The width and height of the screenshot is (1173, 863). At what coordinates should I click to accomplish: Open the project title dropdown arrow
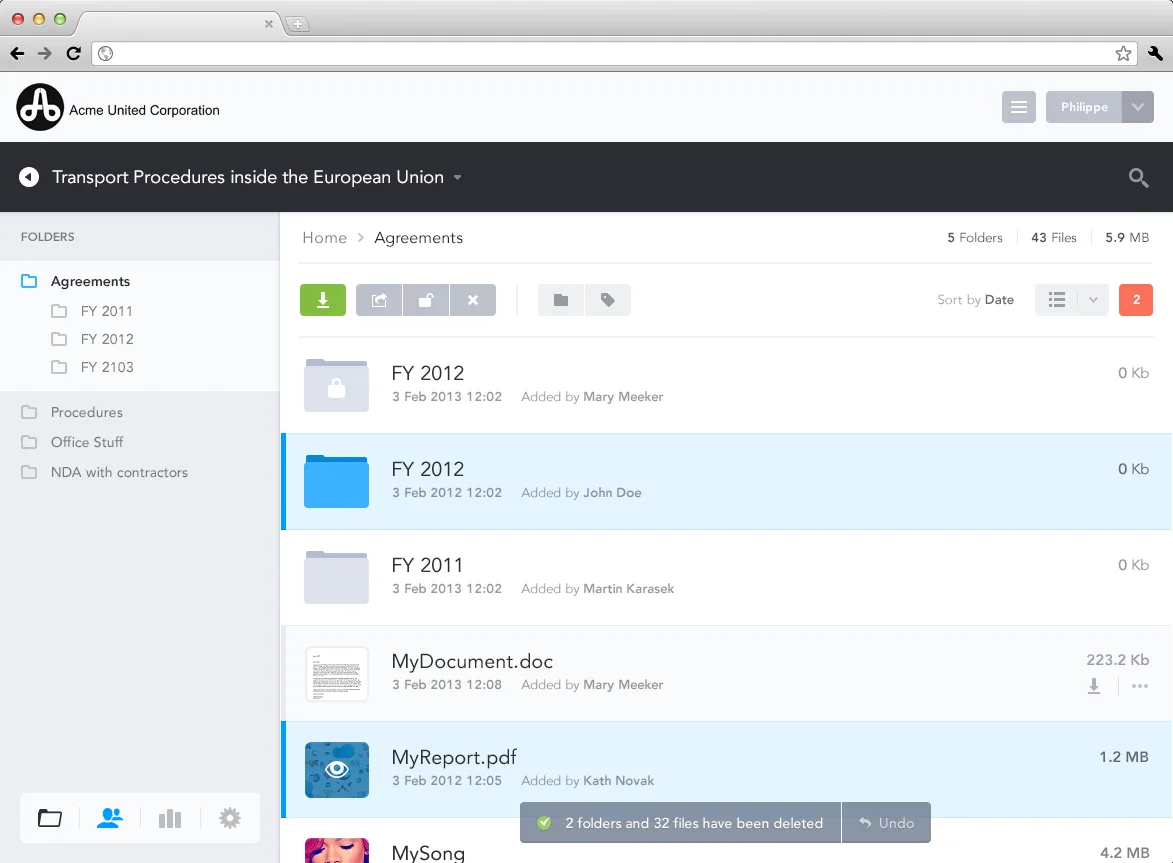pyautogui.click(x=457, y=178)
